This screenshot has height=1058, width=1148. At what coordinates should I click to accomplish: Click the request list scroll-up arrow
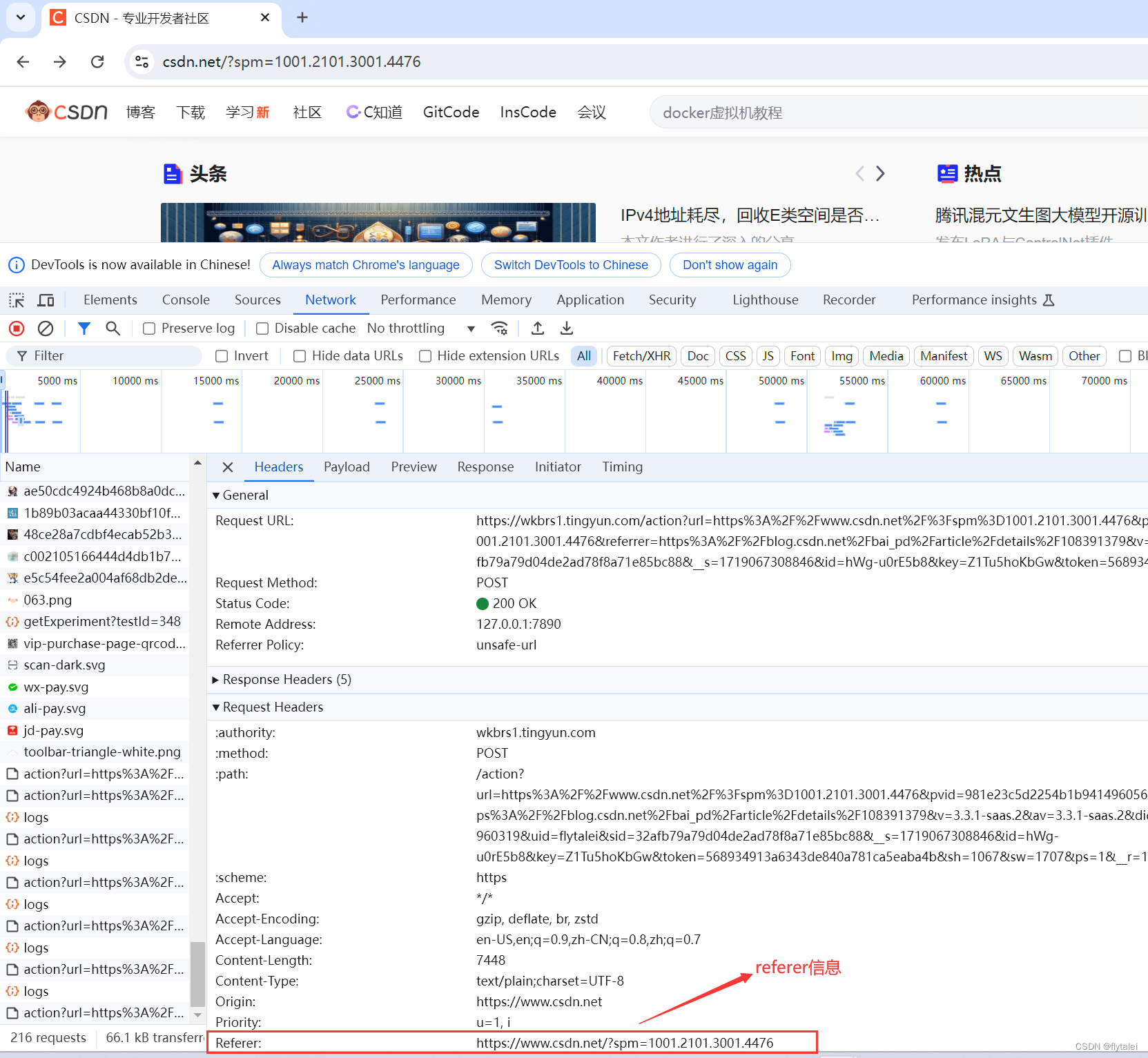[197, 463]
